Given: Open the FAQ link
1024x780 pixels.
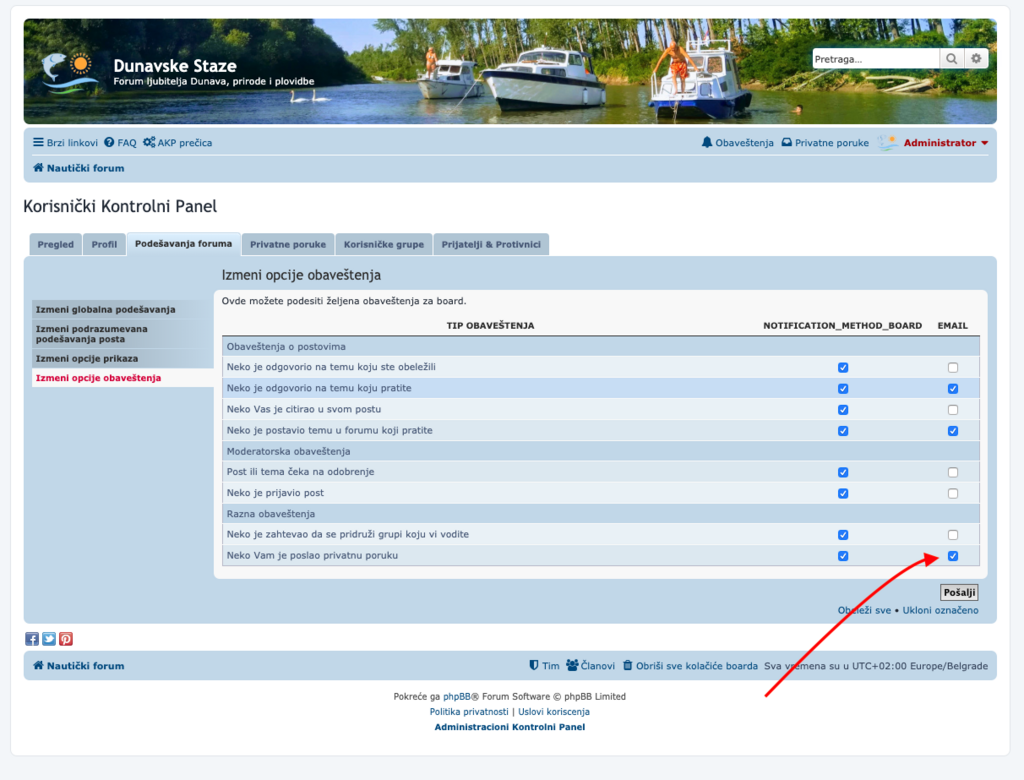Looking at the screenshot, I should coord(120,142).
